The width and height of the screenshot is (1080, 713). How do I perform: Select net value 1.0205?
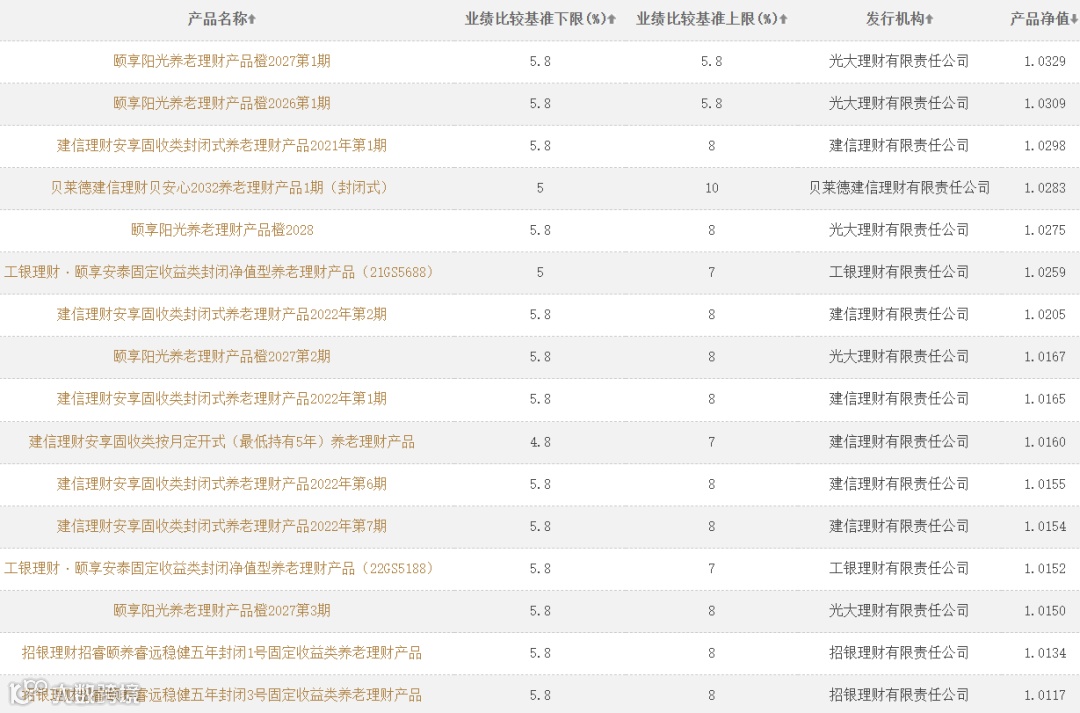pyautogui.click(x=1045, y=315)
